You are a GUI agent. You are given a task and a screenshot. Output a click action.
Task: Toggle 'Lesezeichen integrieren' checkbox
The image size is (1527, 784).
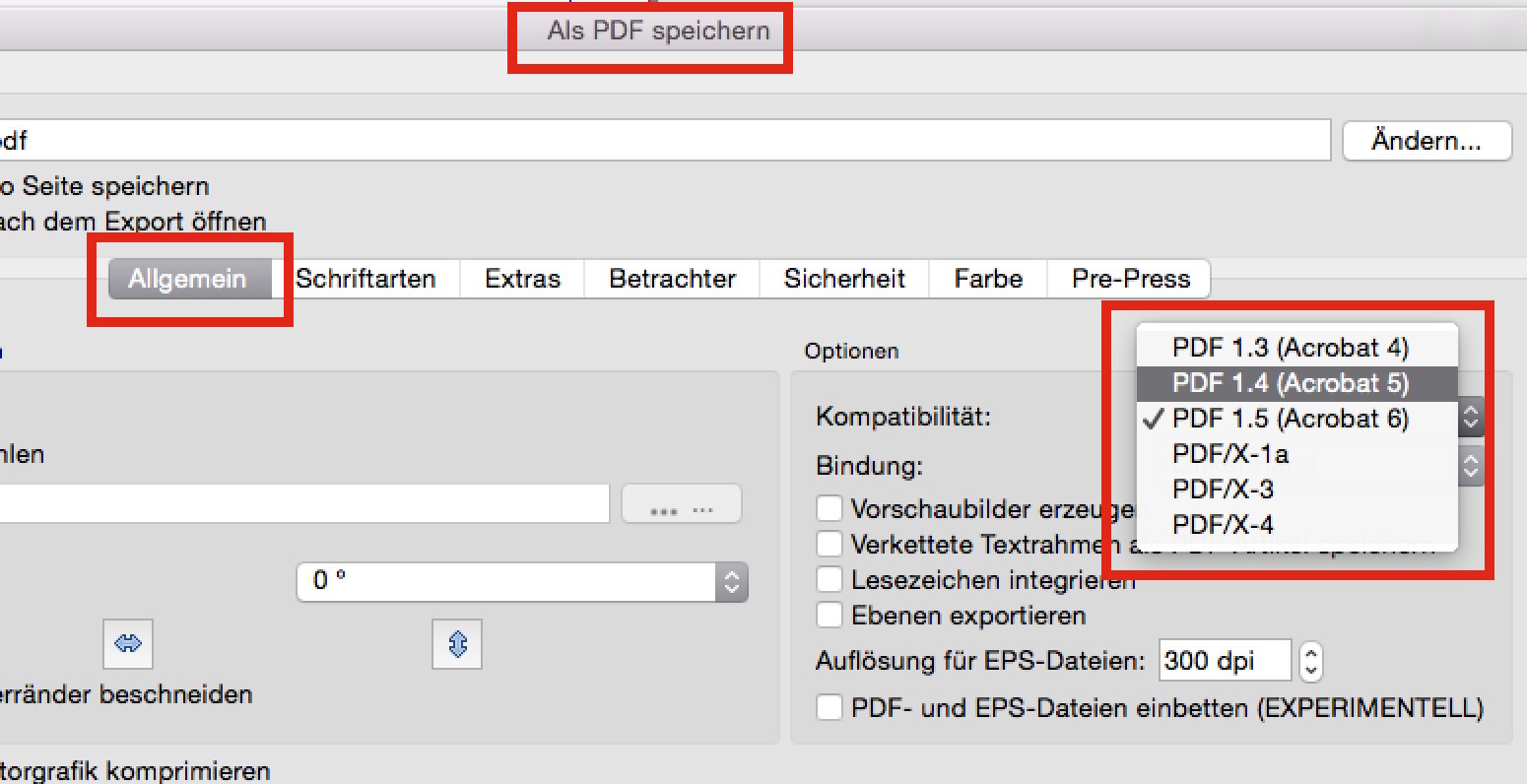830,580
